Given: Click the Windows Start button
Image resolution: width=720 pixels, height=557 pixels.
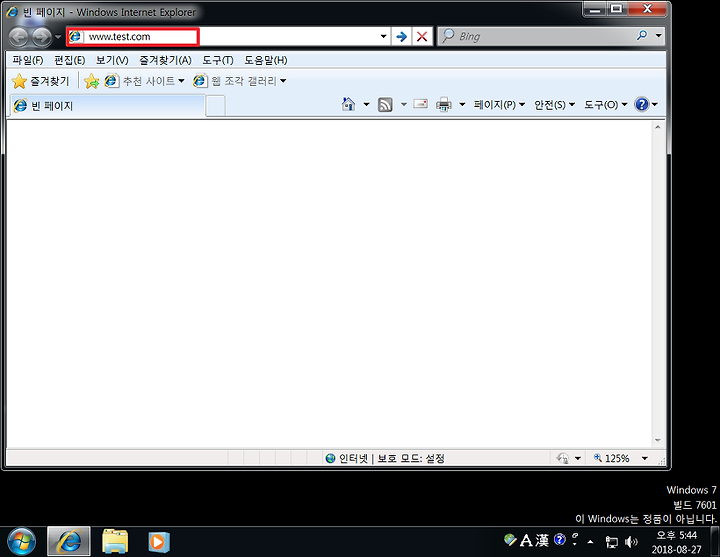Looking at the screenshot, I should (x=21, y=542).
